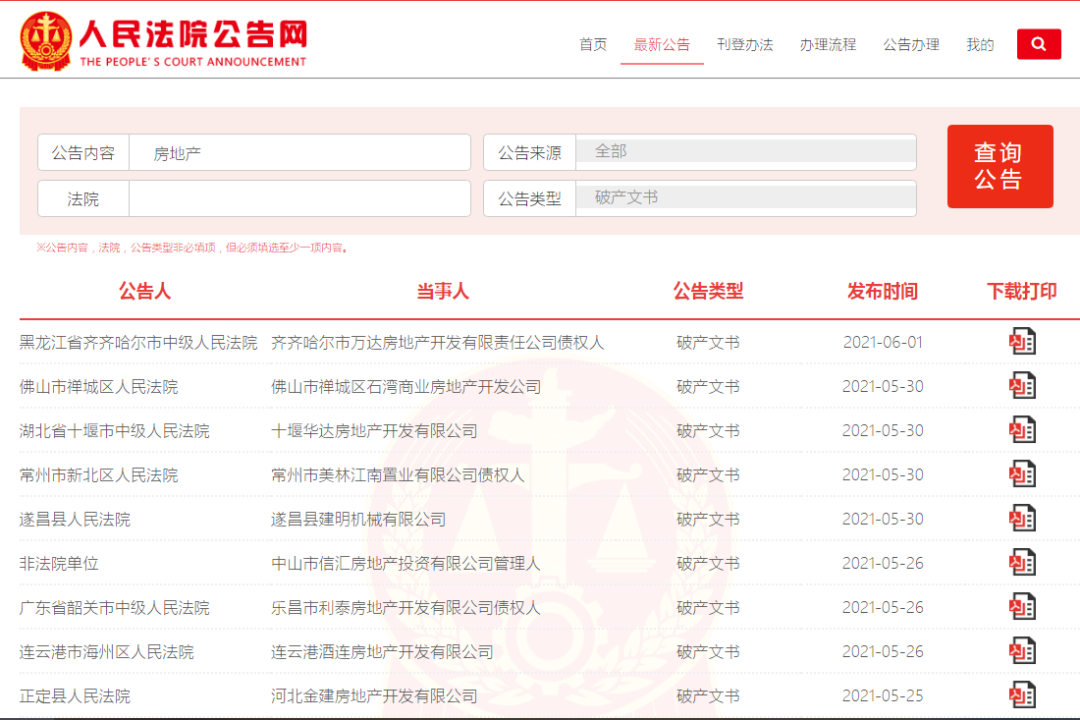Click the 法院 field label

[x=83, y=198]
